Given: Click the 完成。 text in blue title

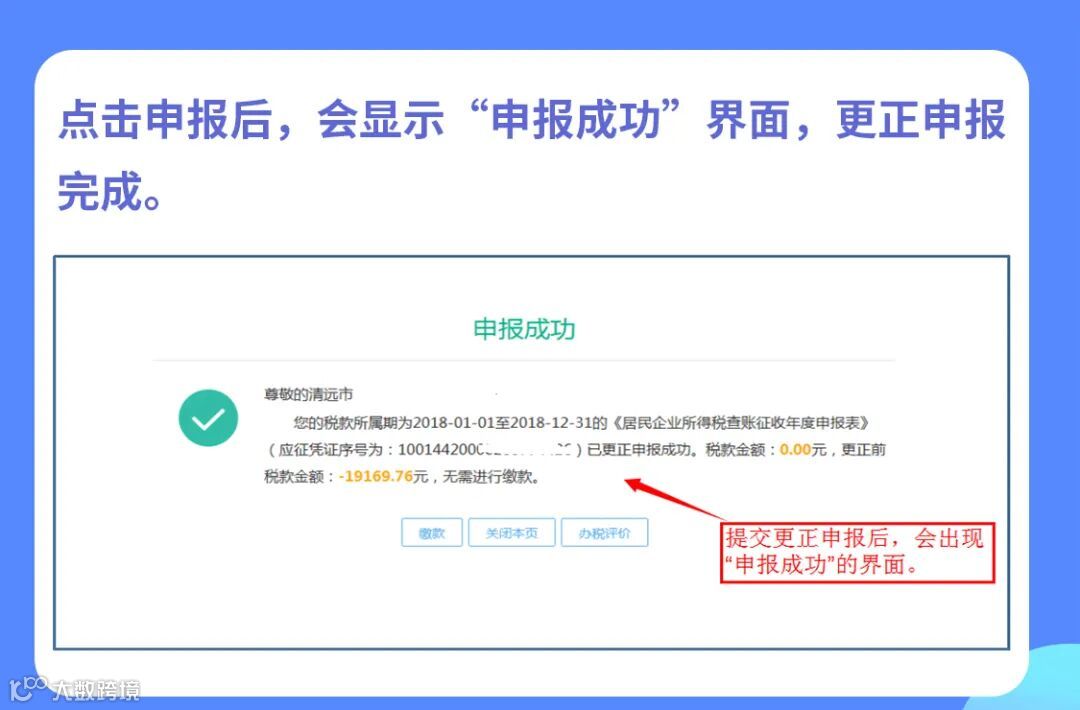Looking at the screenshot, I should pos(111,191).
